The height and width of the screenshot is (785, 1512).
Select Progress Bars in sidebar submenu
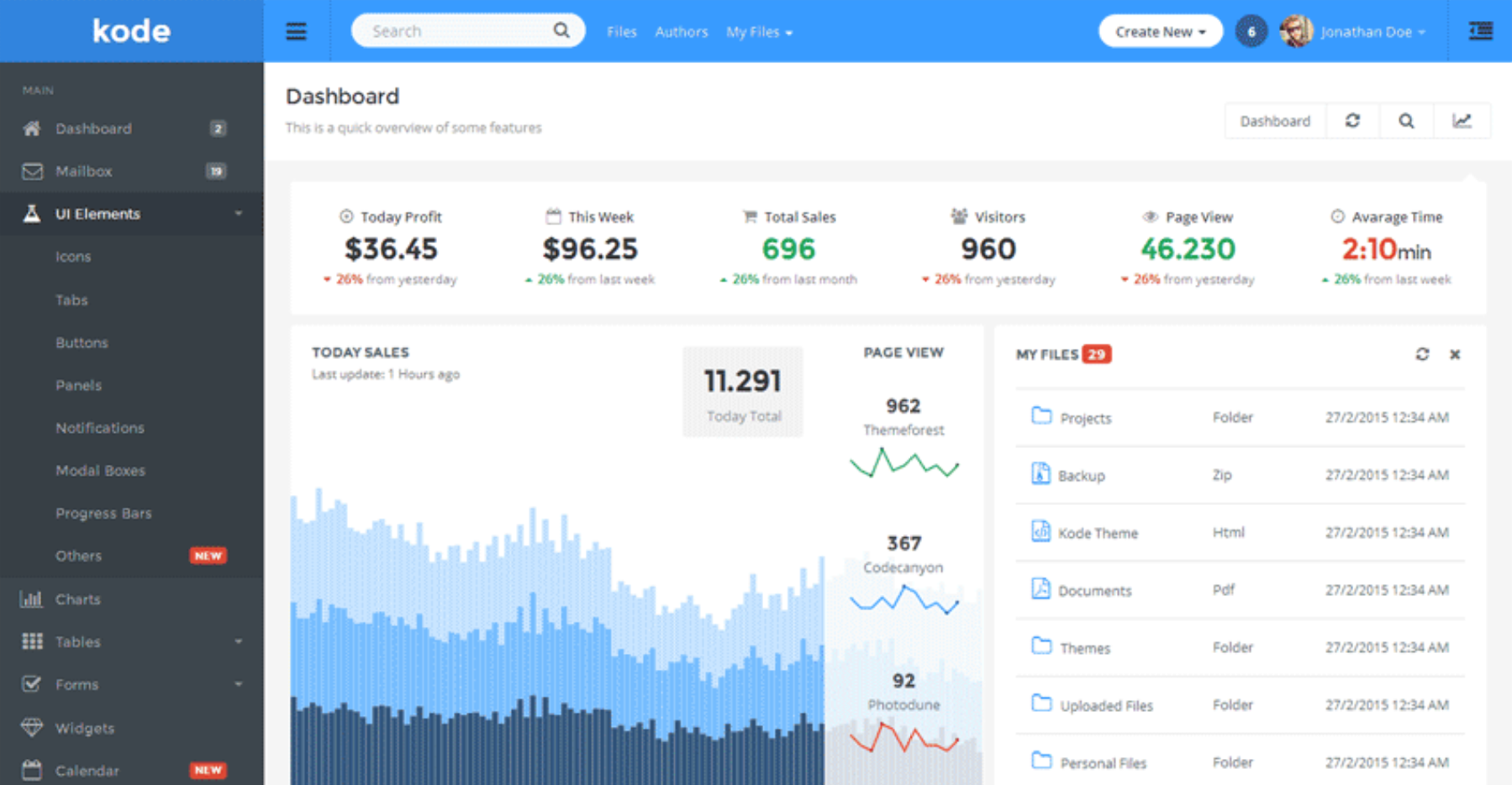(x=103, y=514)
